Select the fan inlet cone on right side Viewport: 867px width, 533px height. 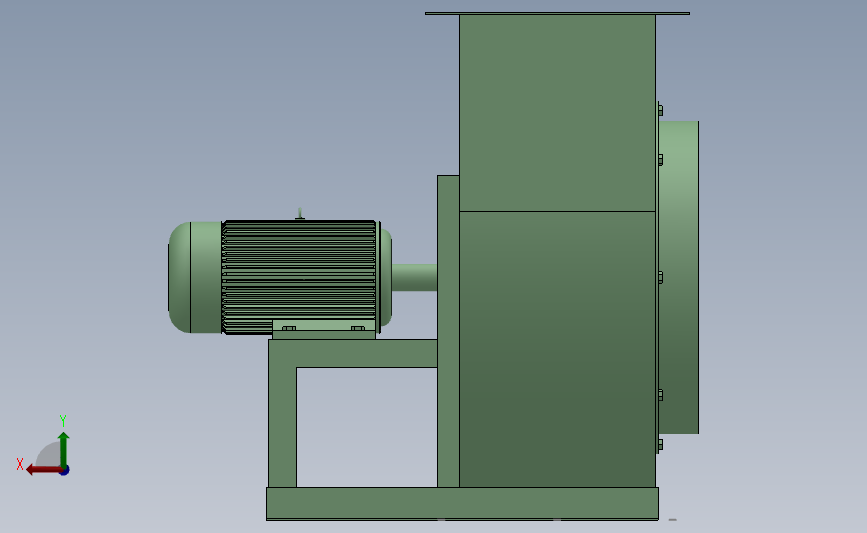pyautogui.click(x=678, y=277)
